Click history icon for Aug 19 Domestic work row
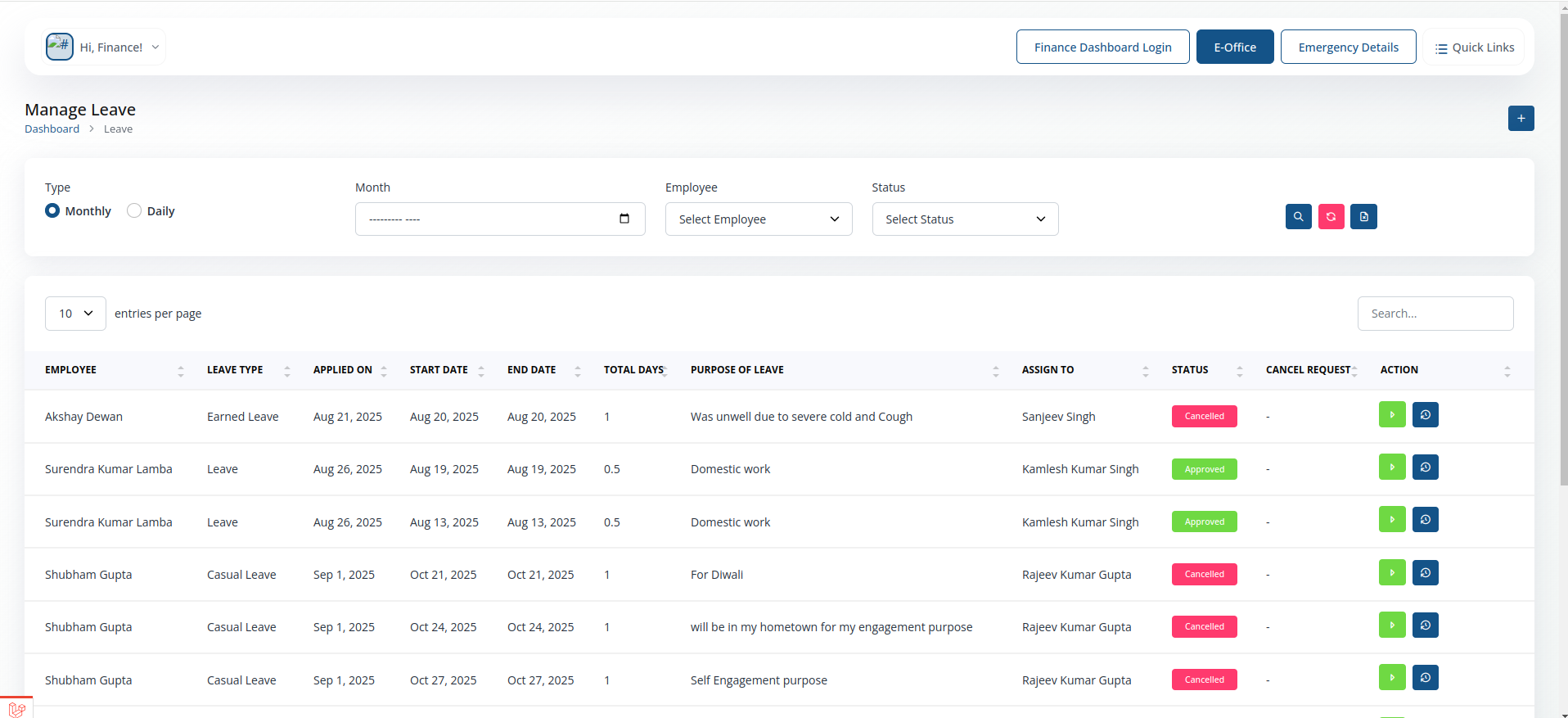 [x=1425, y=467]
